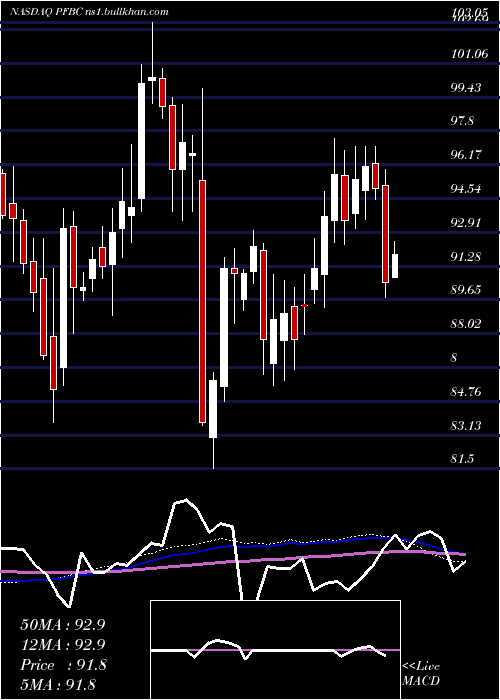Viewport: 500px width, 700px height.
Task: Click the 12MA : 92.9 readout
Action: click(63, 645)
